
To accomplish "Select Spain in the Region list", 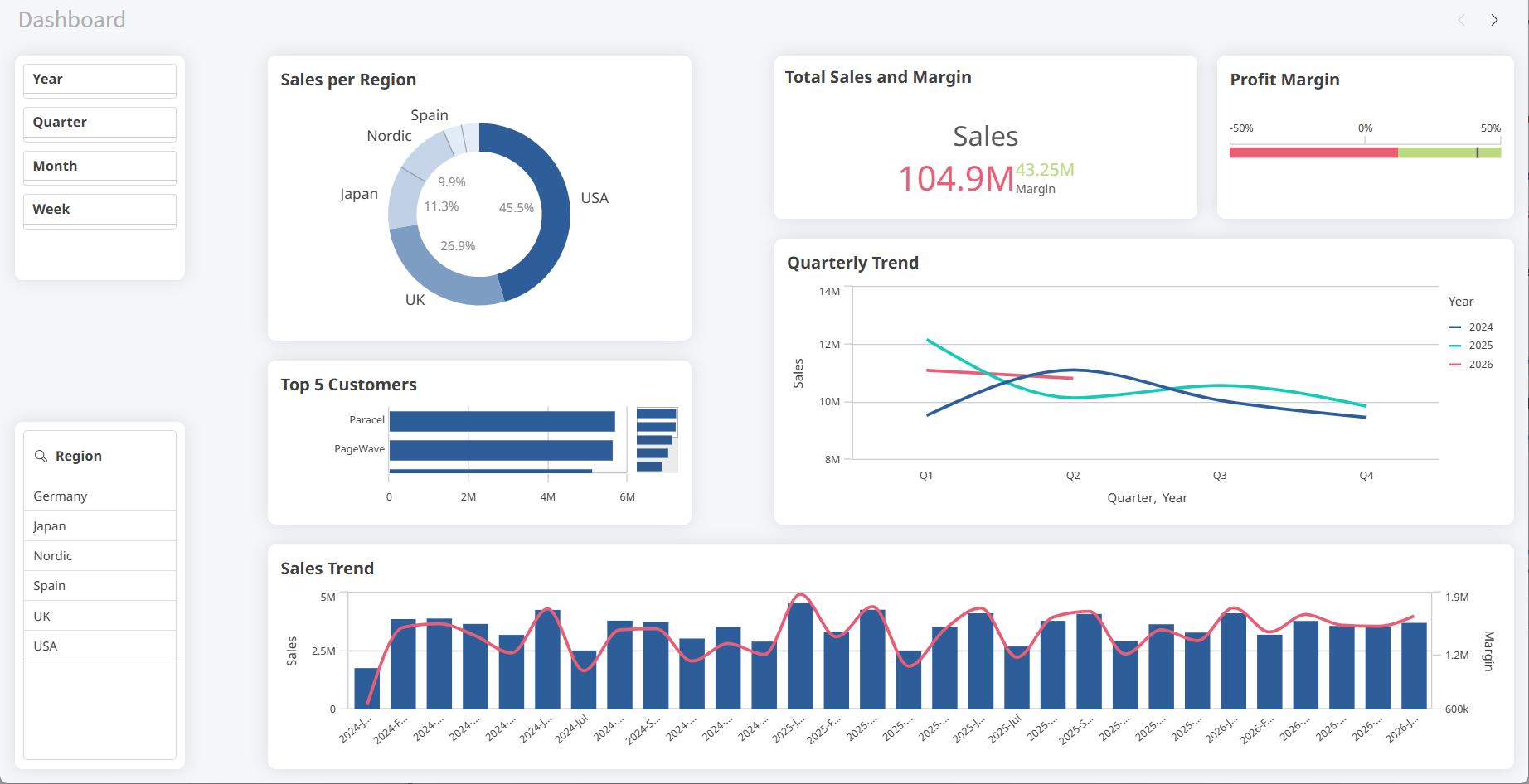I will pyautogui.click(x=100, y=585).
